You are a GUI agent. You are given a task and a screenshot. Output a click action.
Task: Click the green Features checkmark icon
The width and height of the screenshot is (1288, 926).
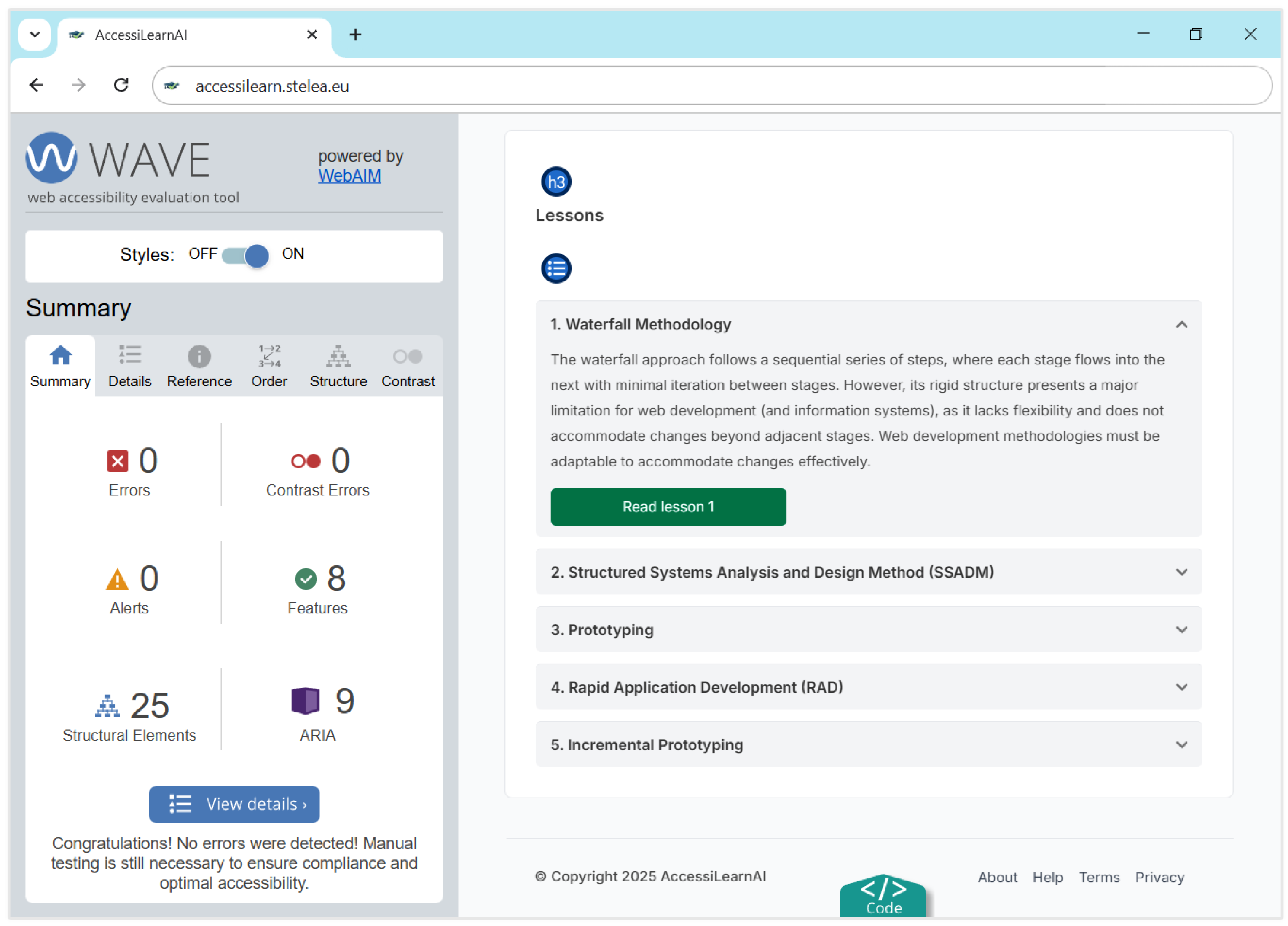[x=306, y=579]
